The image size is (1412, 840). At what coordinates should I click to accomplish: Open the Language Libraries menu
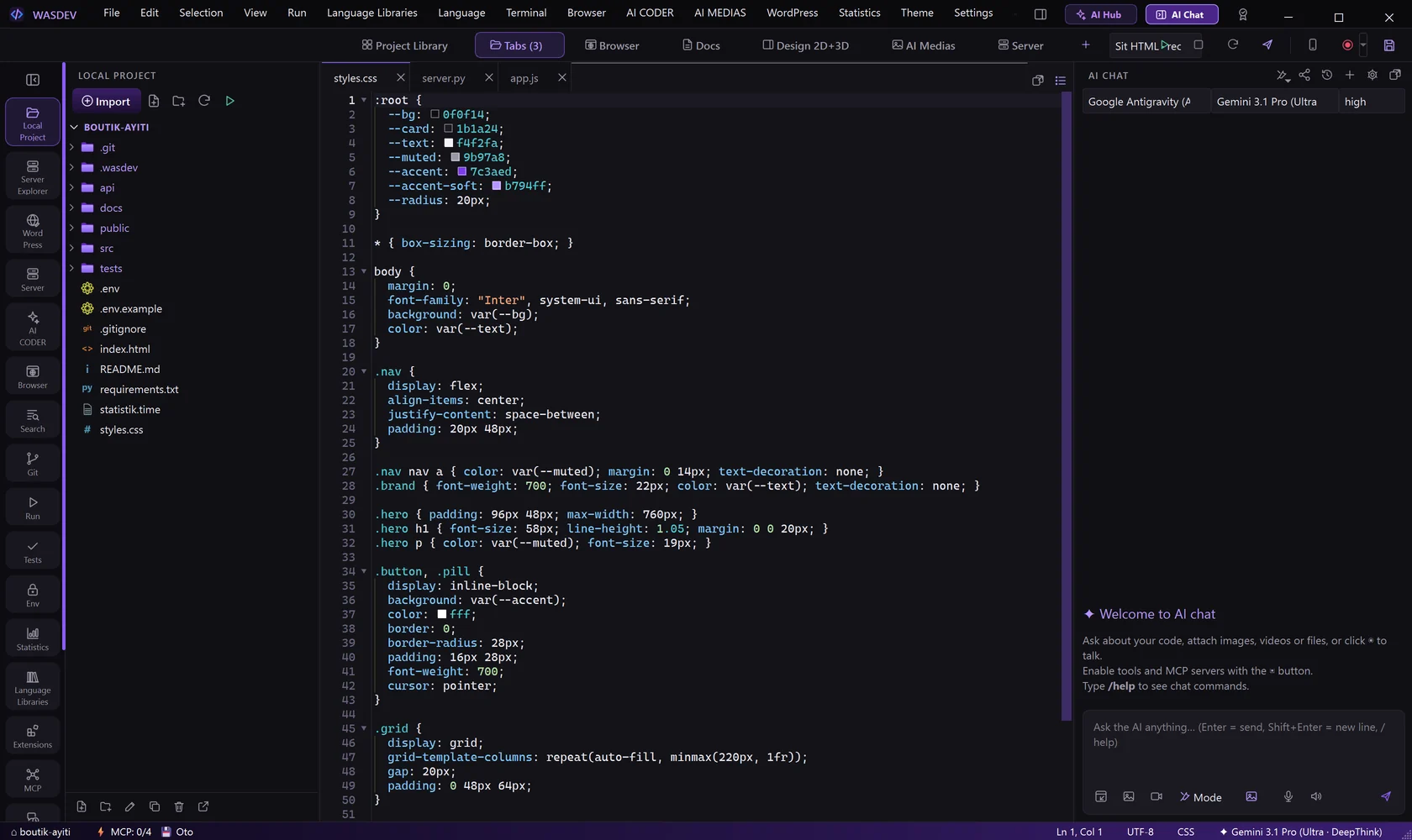point(371,13)
